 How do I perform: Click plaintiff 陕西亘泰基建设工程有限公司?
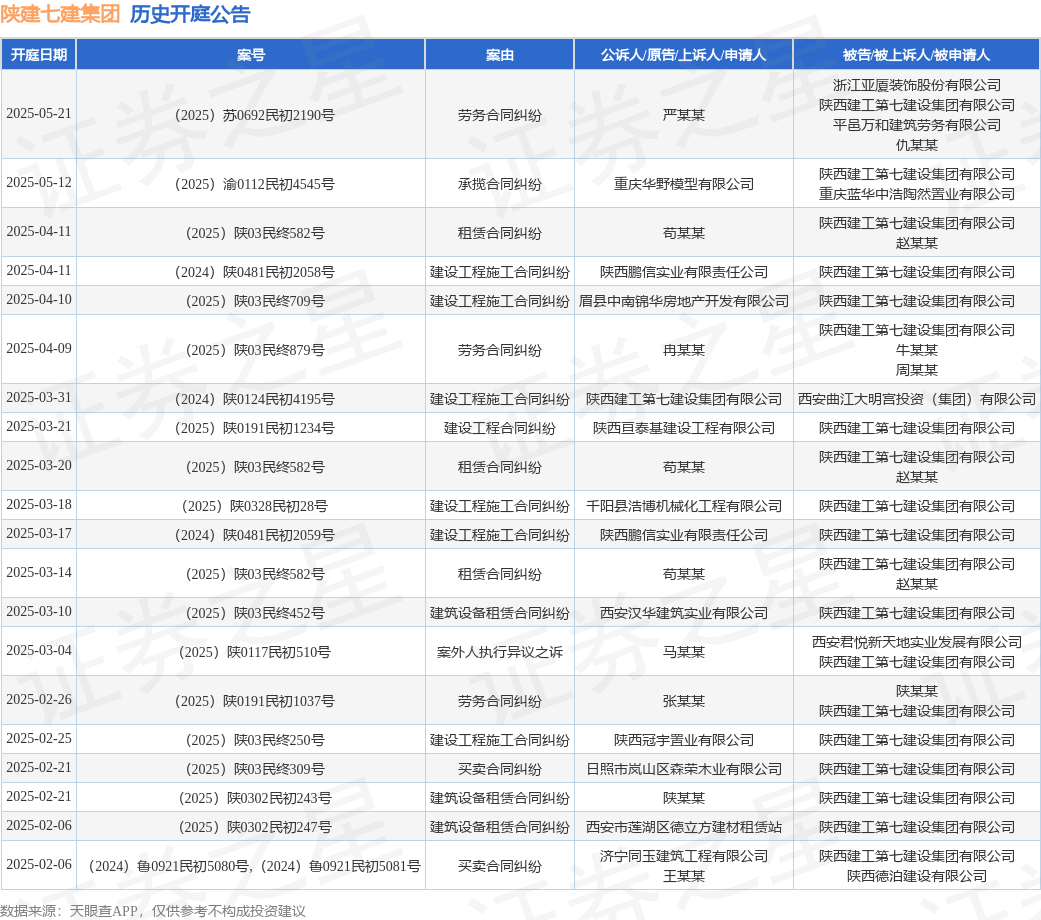[x=683, y=428]
